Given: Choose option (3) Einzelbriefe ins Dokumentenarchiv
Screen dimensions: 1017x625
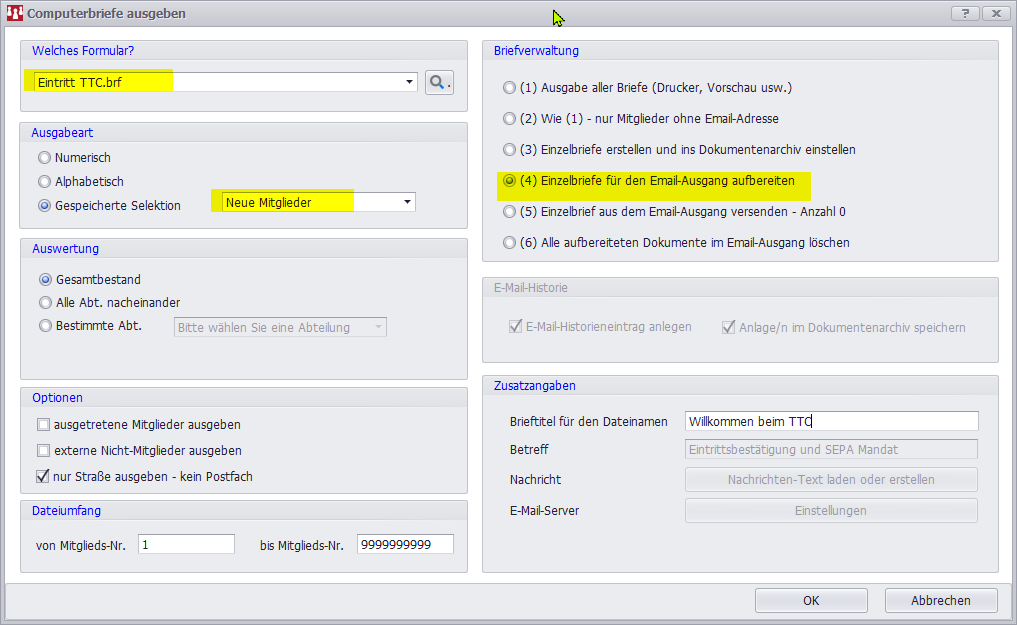Looking at the screenshot, I should (x=510, y=150).
